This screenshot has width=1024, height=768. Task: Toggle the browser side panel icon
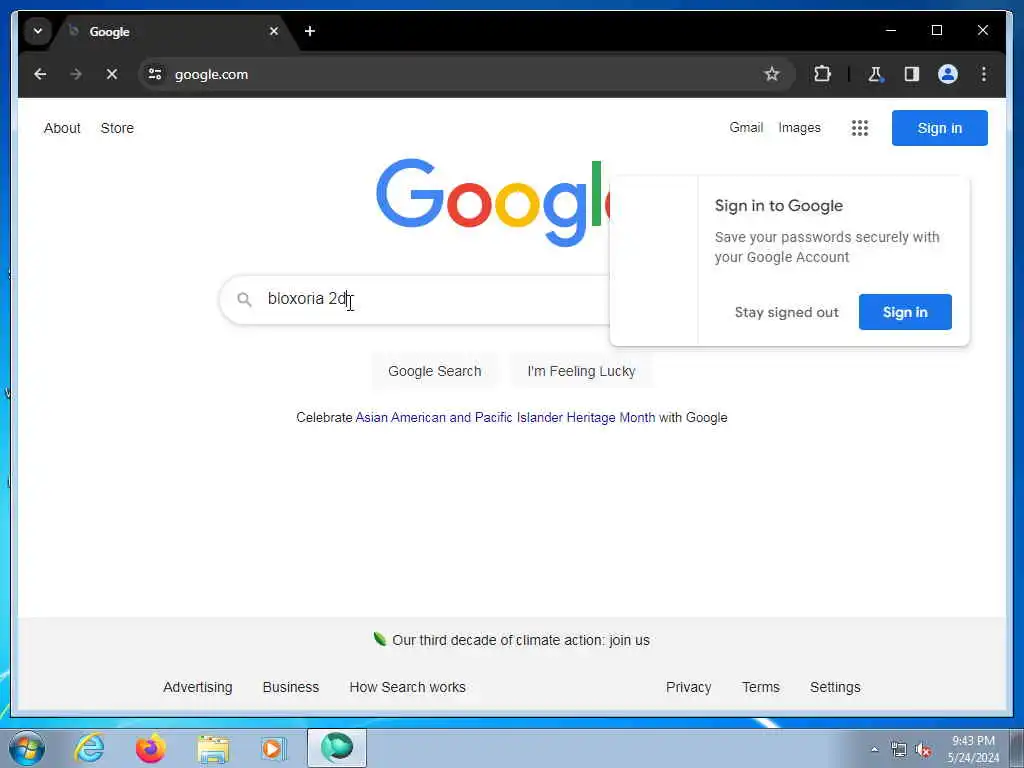pyautogui.click(x=912, y=74)
